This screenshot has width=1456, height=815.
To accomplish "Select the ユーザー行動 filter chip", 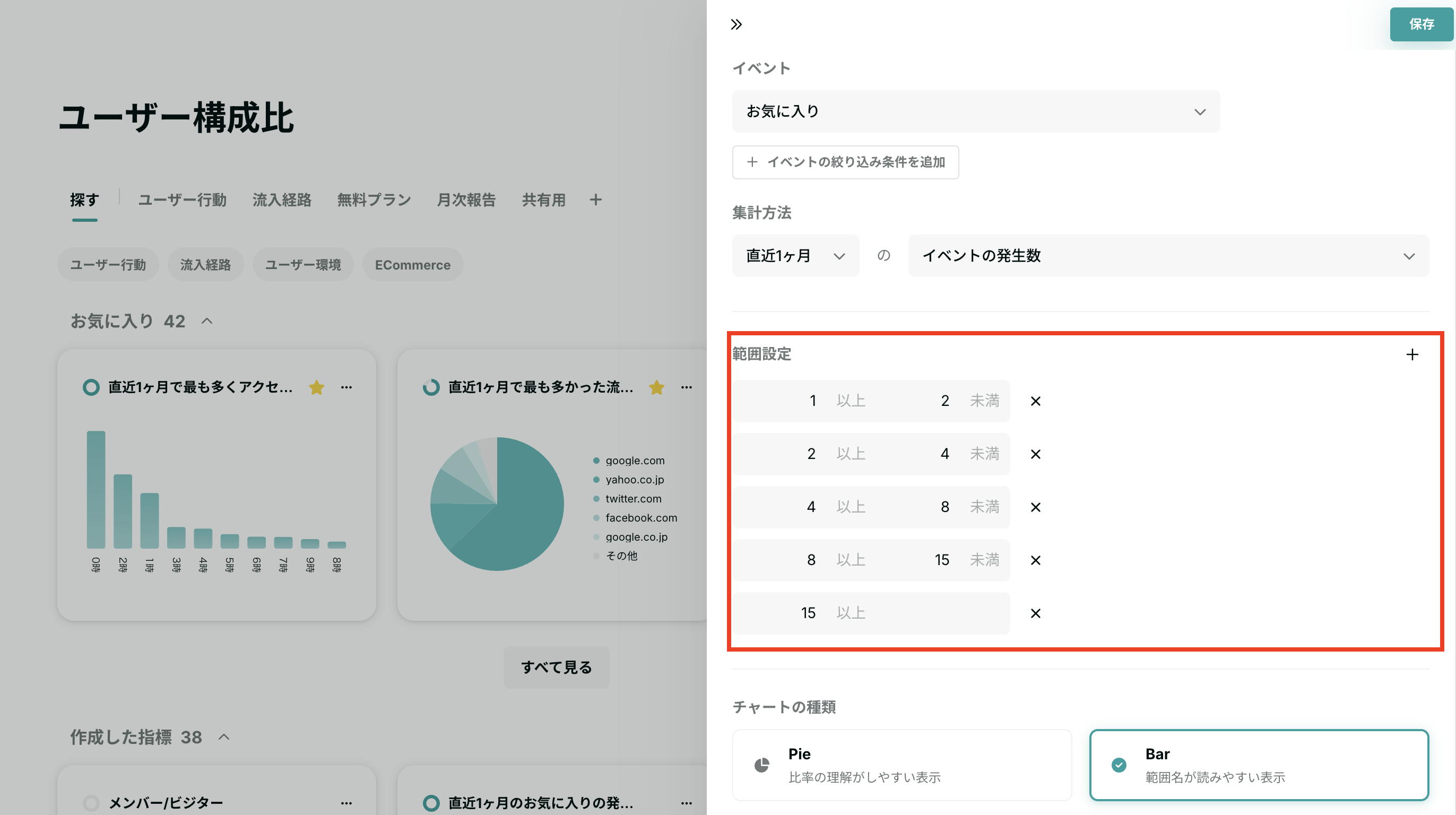I will tap(108, 265).
